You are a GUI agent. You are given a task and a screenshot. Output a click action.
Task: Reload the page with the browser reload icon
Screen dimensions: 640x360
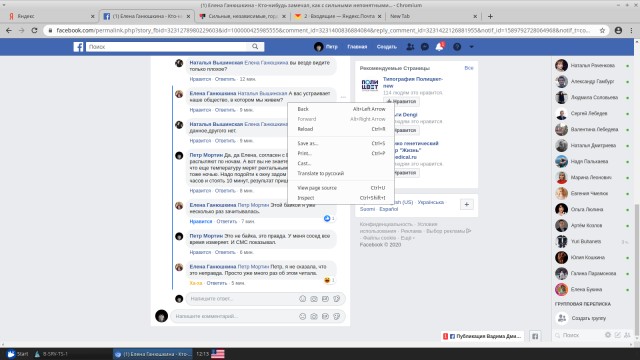pyautogui.click(x=34, y=30)
